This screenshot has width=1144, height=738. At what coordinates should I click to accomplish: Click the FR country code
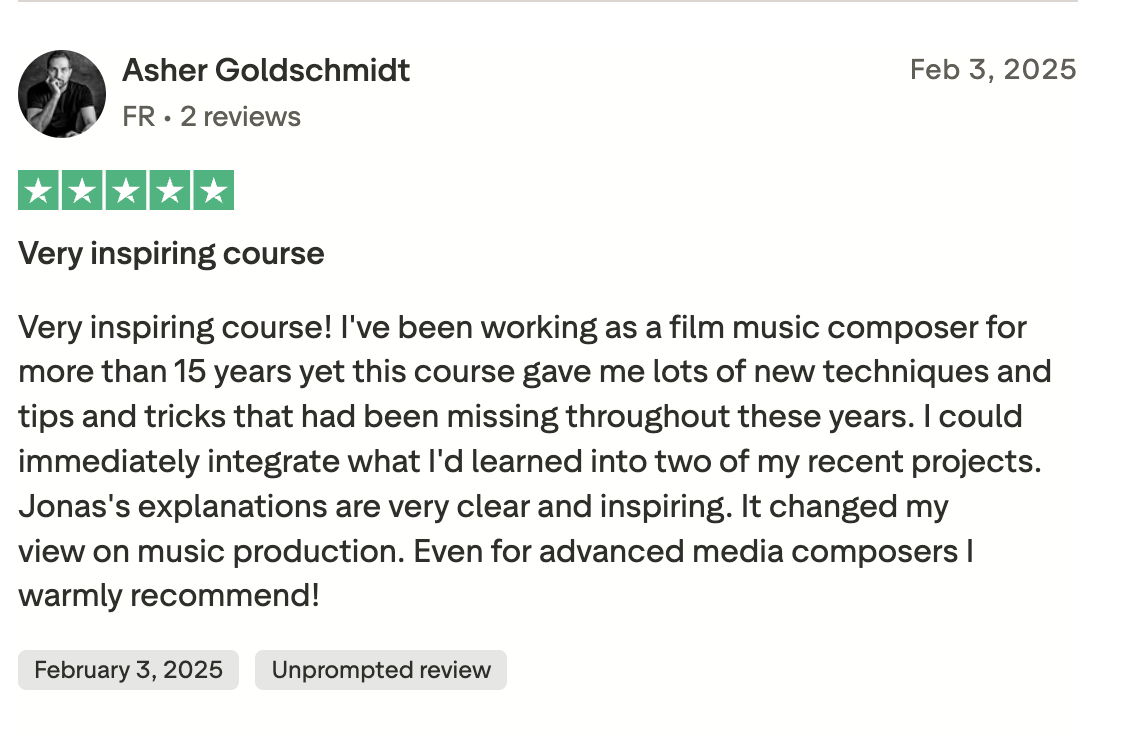point(138,117)
